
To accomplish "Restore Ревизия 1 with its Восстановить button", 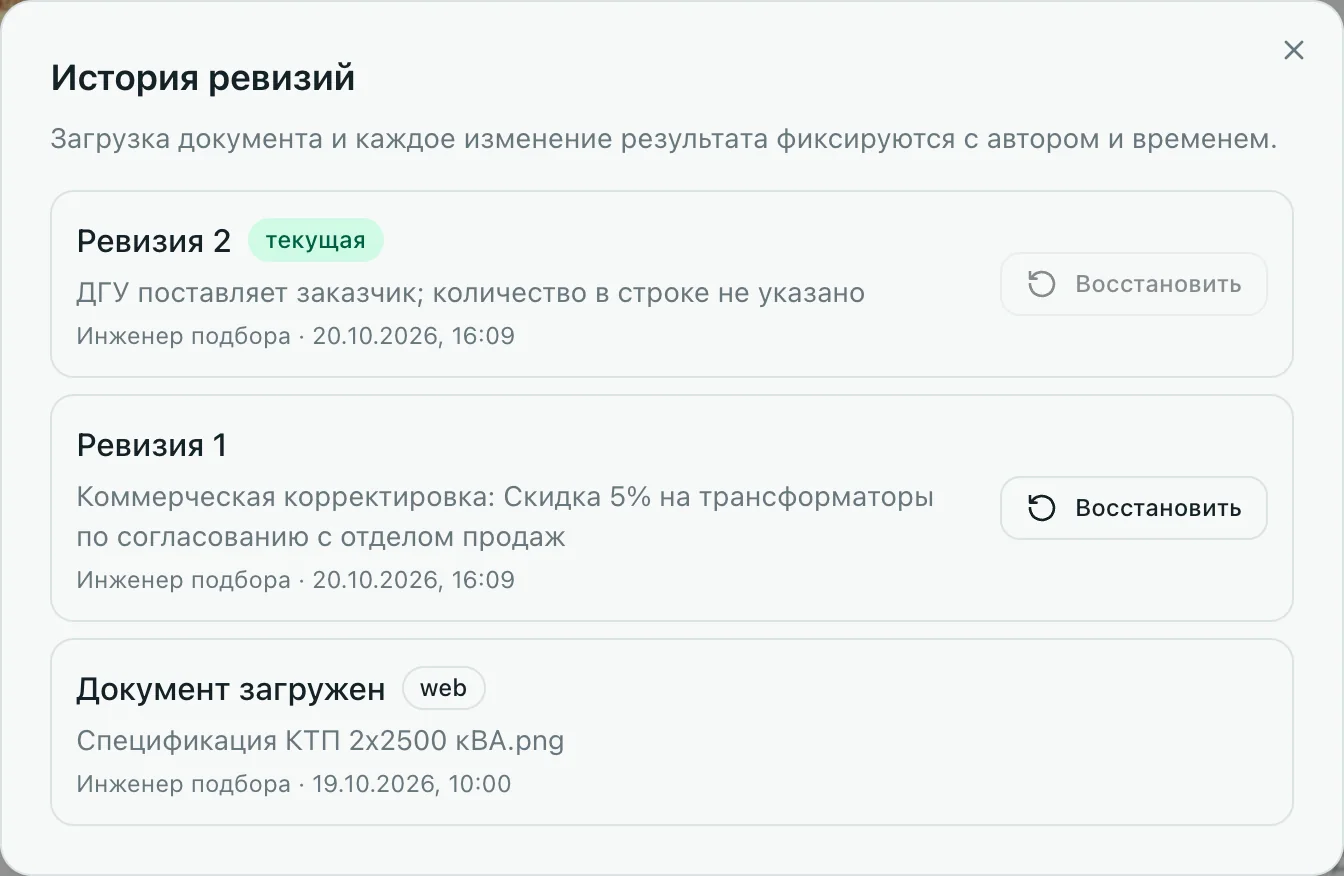I will pos(1134,508).
